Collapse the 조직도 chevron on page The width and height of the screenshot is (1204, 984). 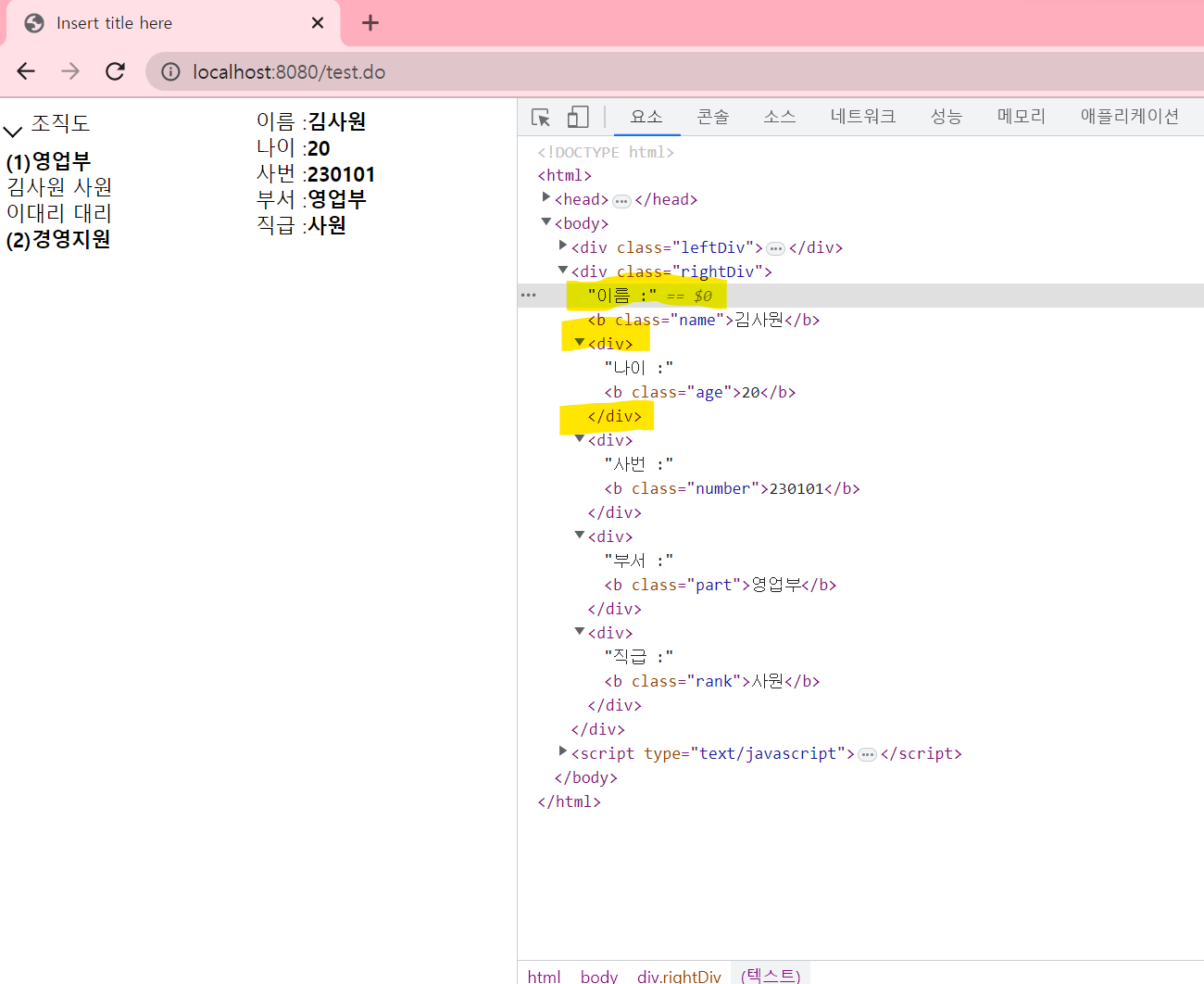point(13,132)
